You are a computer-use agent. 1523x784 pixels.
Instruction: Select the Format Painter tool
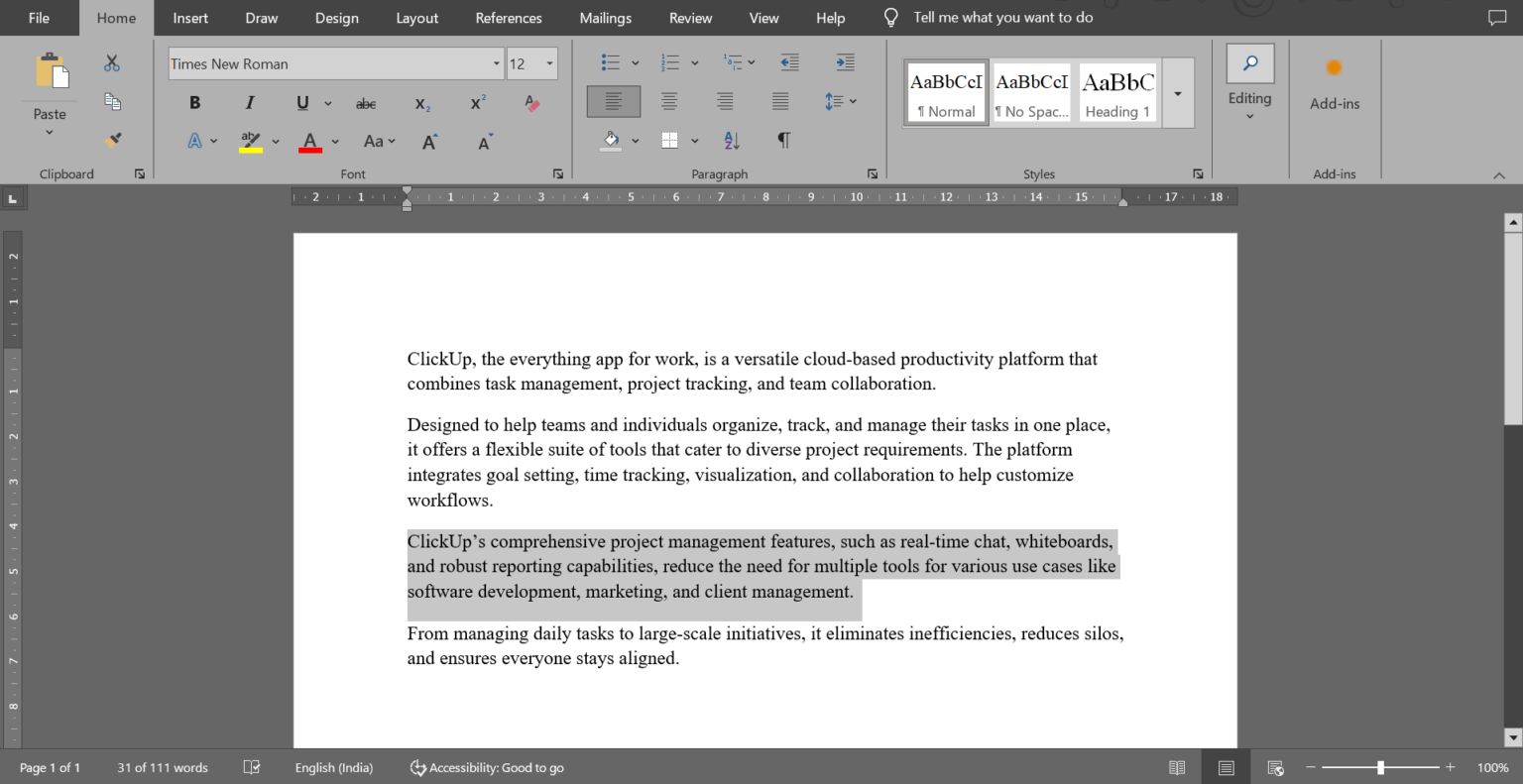click(112, 139)
